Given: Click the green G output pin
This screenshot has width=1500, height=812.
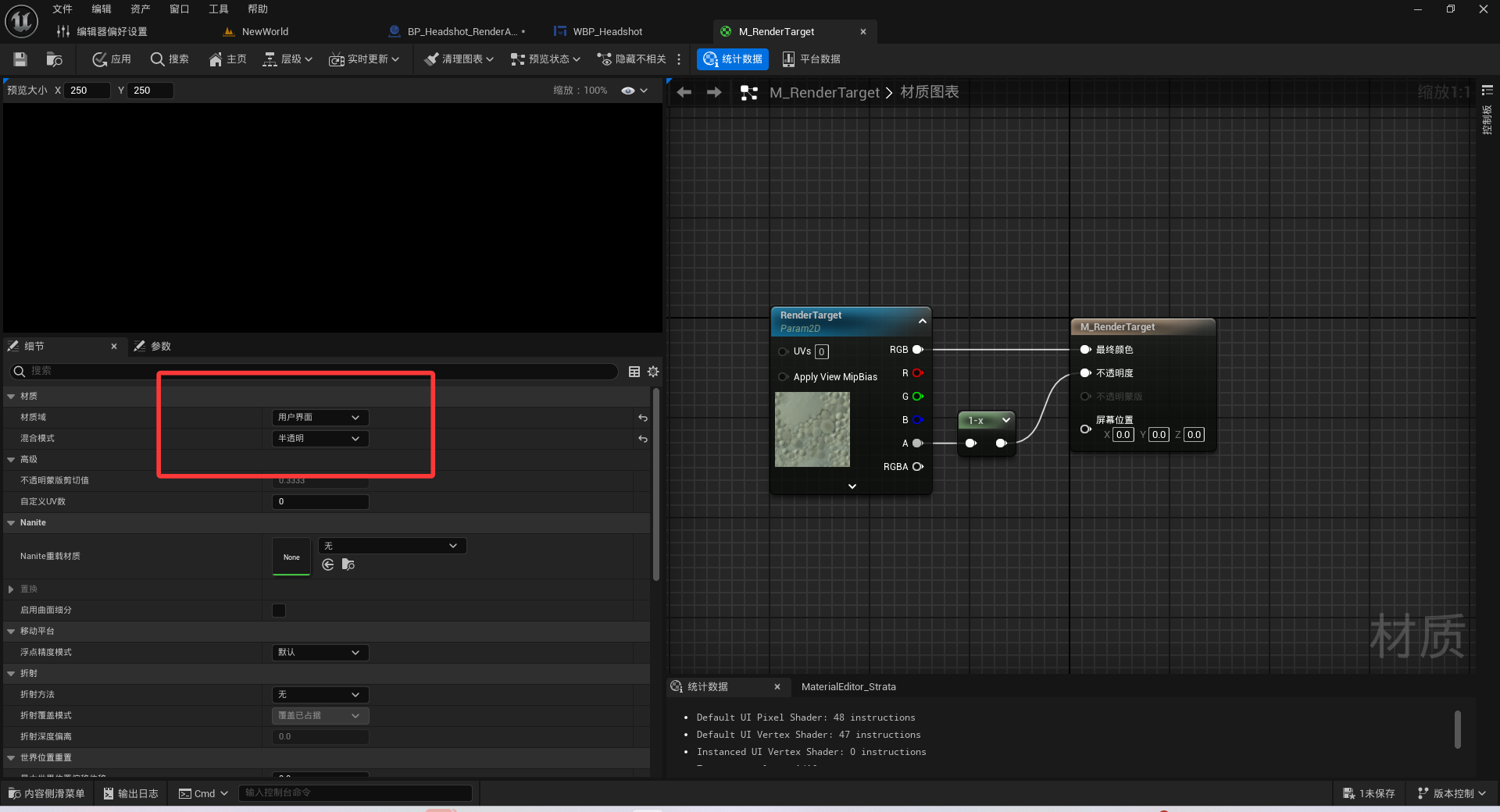Looking at the screenshot, I should [x=918, y=397].
